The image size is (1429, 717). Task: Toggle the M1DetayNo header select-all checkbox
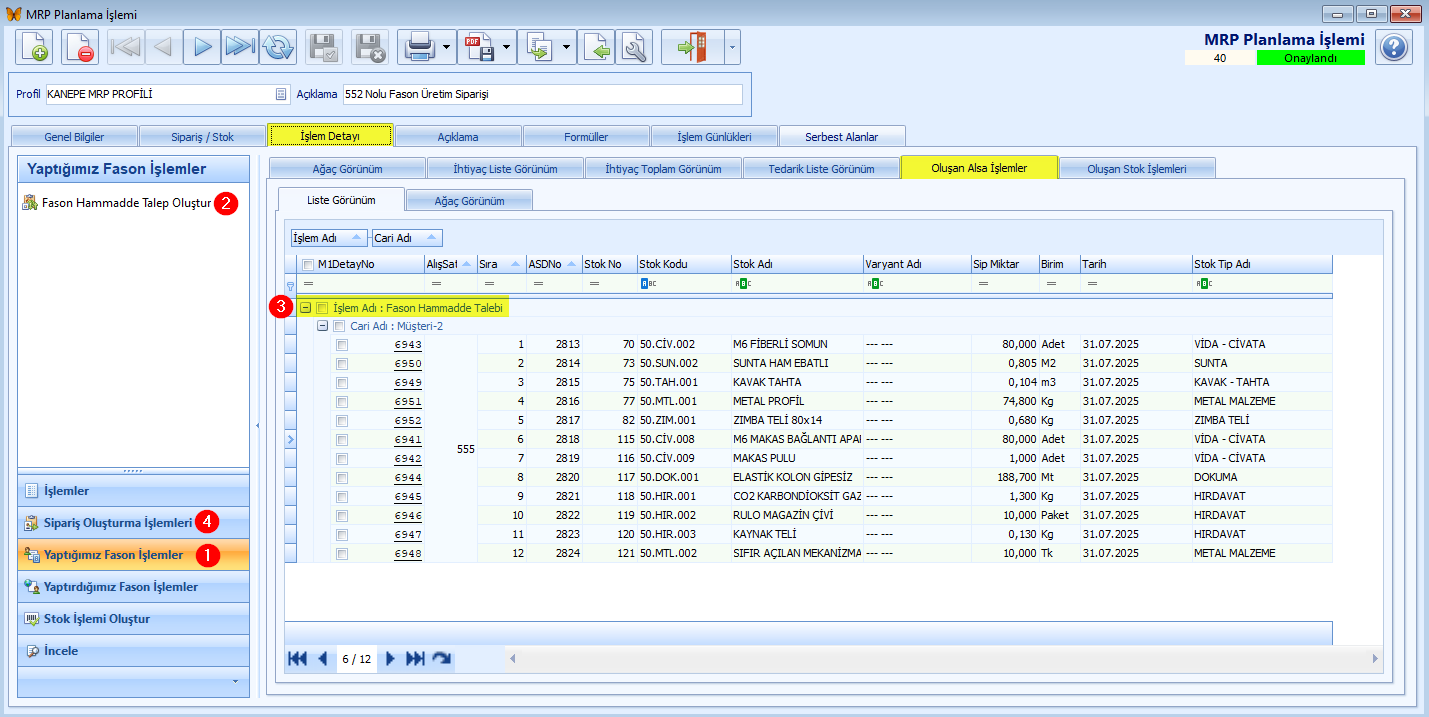308,264
